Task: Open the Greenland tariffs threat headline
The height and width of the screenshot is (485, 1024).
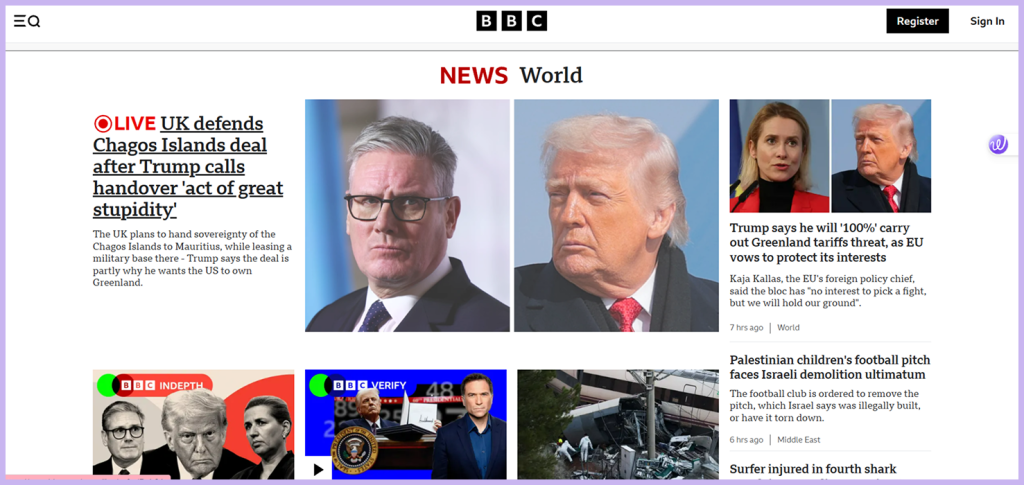Action: [826, 242]
